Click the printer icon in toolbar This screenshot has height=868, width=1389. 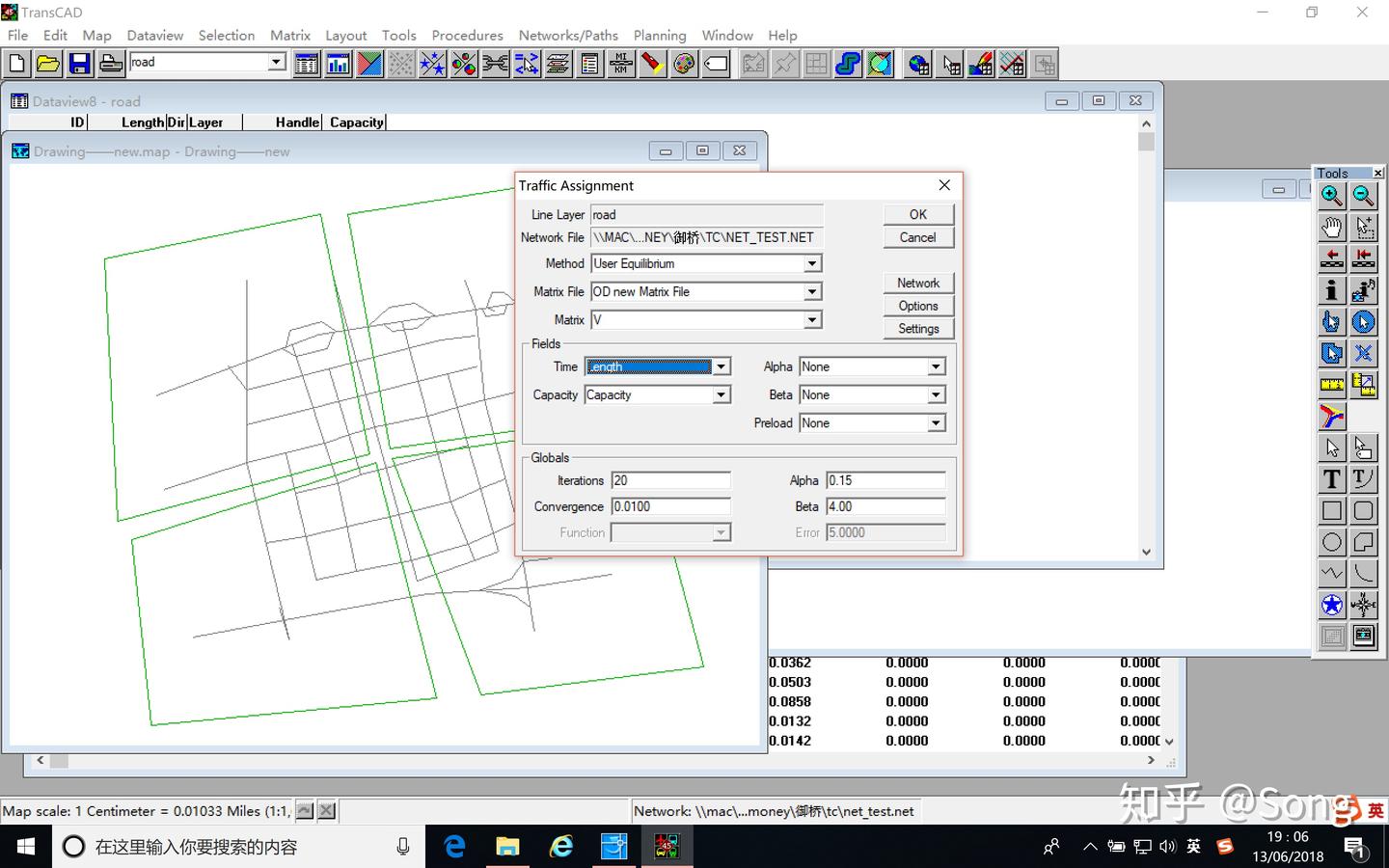pyautogui.click(x=111, y=65)
